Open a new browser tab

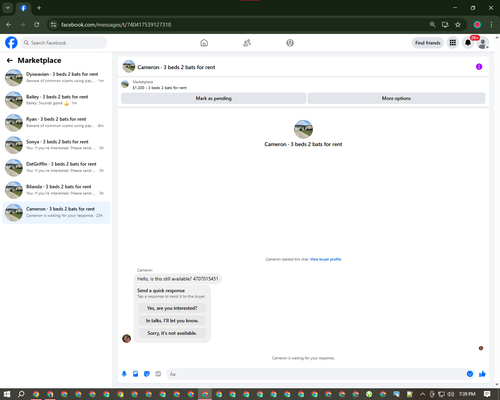39,8
